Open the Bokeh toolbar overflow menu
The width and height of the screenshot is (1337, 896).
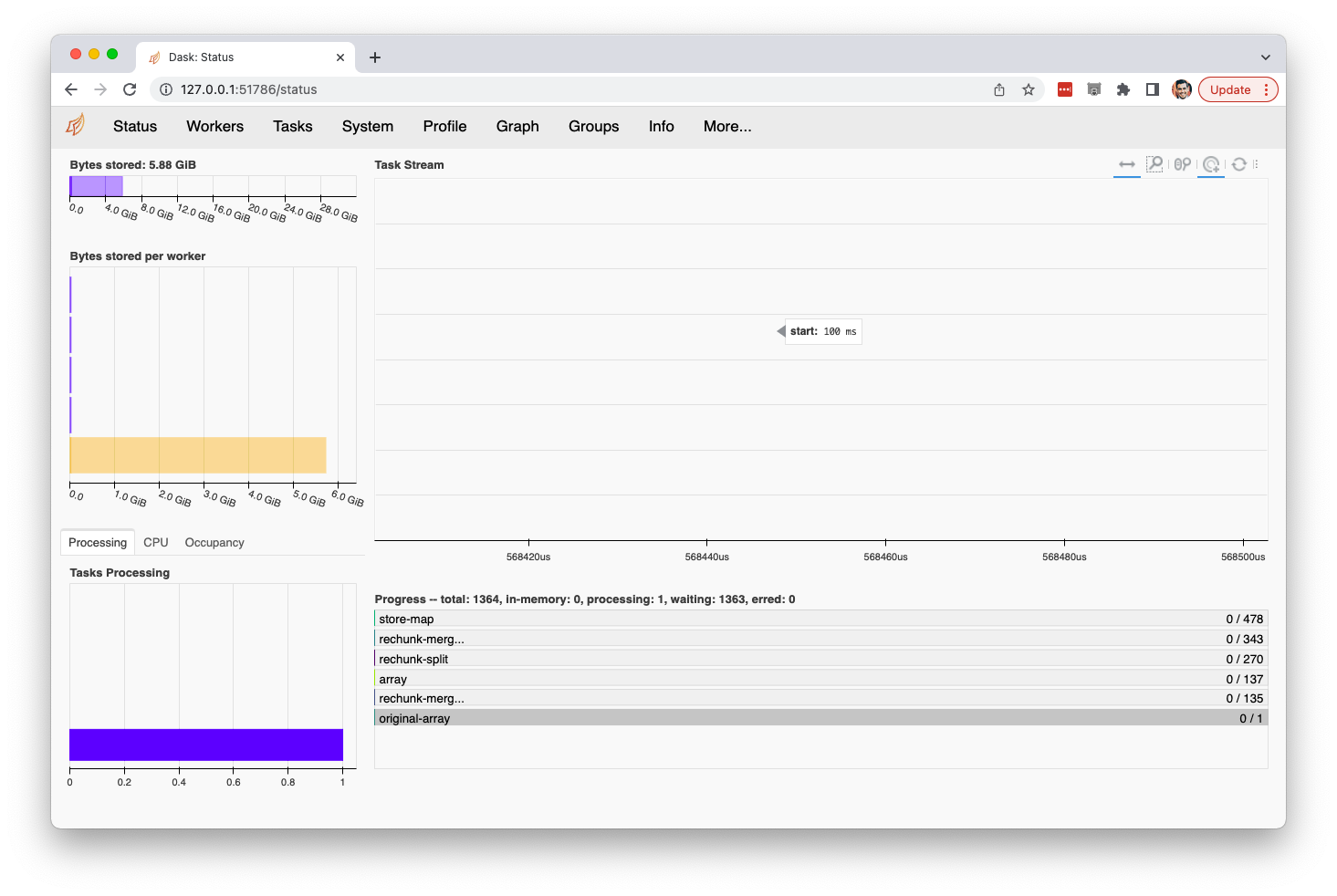[x=1258, y=164]
